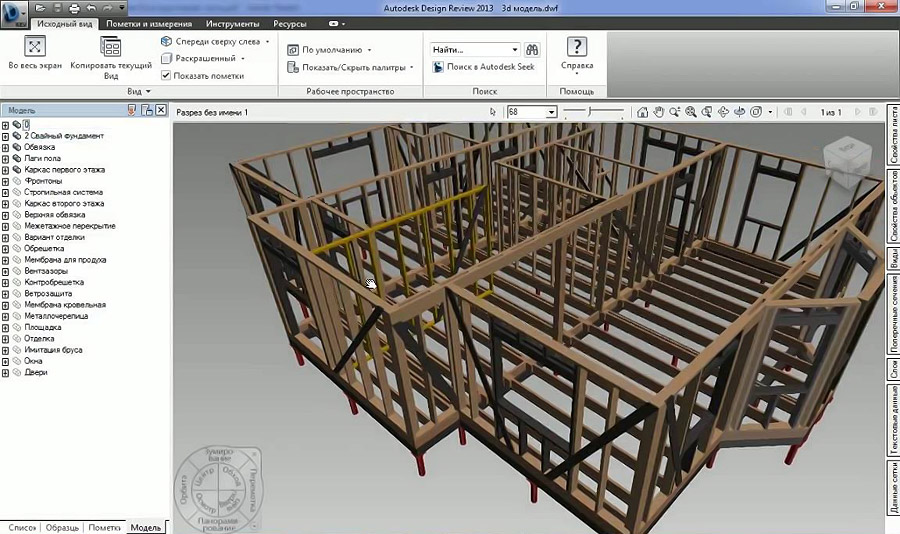Open the Инструменты ribbon tab
The width and height of the screenshot is (900, 534).
pos(232,23)
